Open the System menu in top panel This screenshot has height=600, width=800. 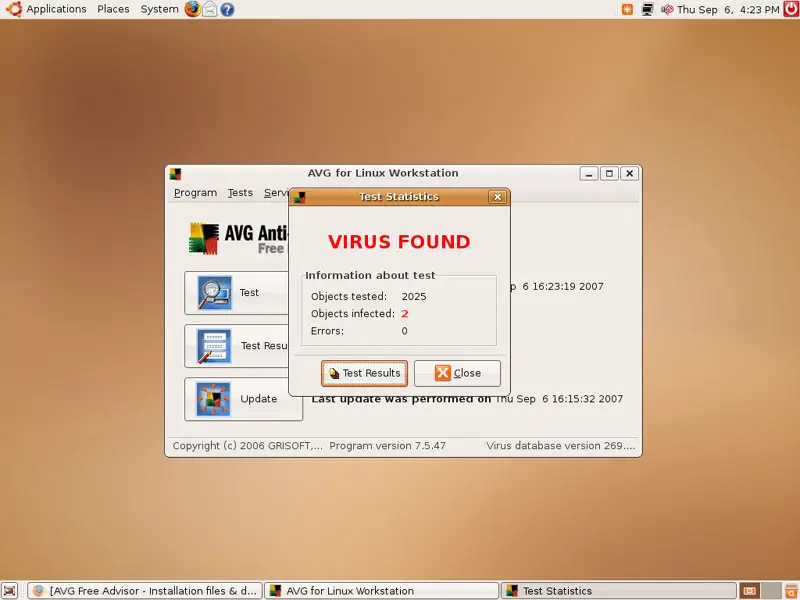click(159, 9)
